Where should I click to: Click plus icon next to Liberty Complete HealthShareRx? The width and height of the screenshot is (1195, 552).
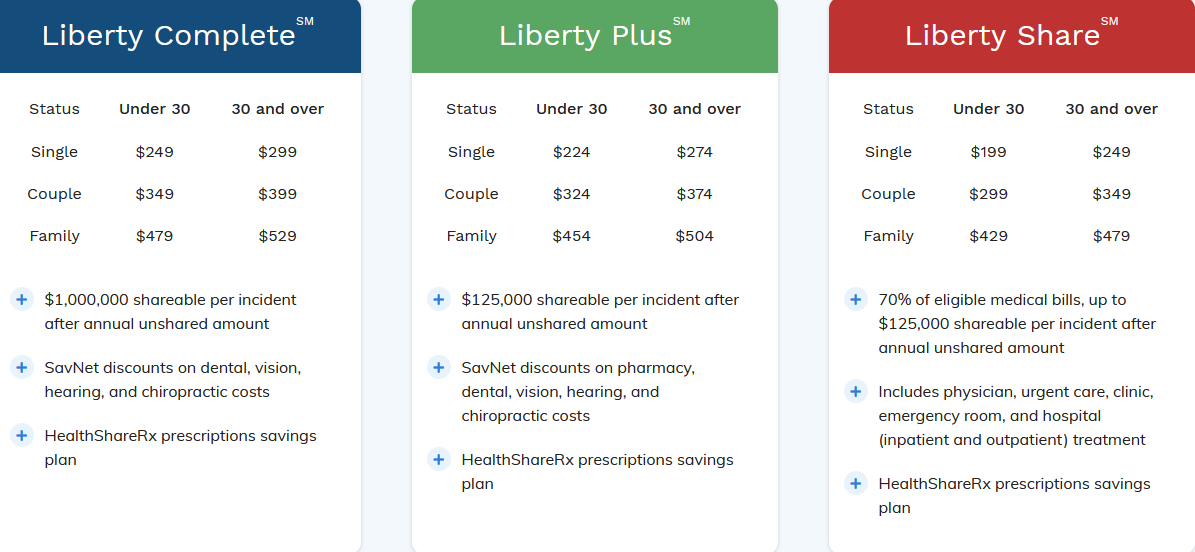click(x=22, y=435)
